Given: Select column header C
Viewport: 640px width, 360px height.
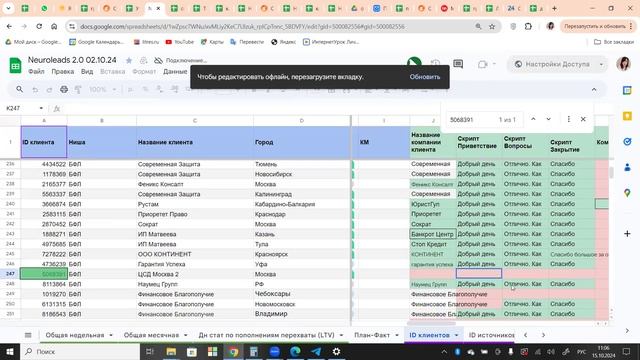Looking at the screenshot, I should 195,120.
